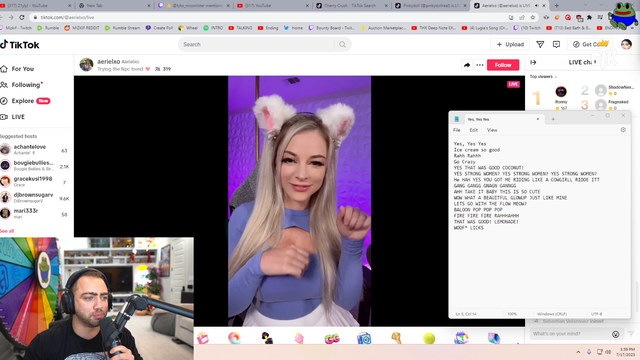The width and height of the screenshot is (640, 360).
Task: Open Notepad settings gear
Action: click(x=623, y=130)
